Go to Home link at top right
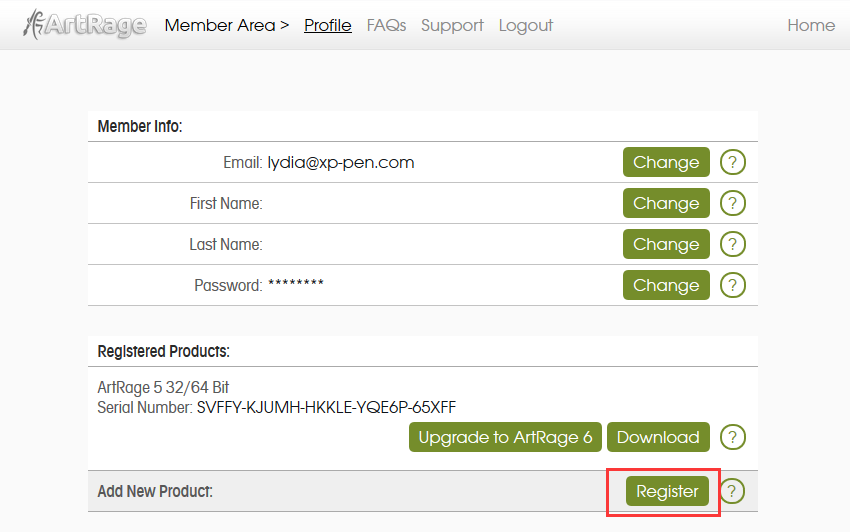Viewport: 850px width, 532px height. (x=811, y=25)
